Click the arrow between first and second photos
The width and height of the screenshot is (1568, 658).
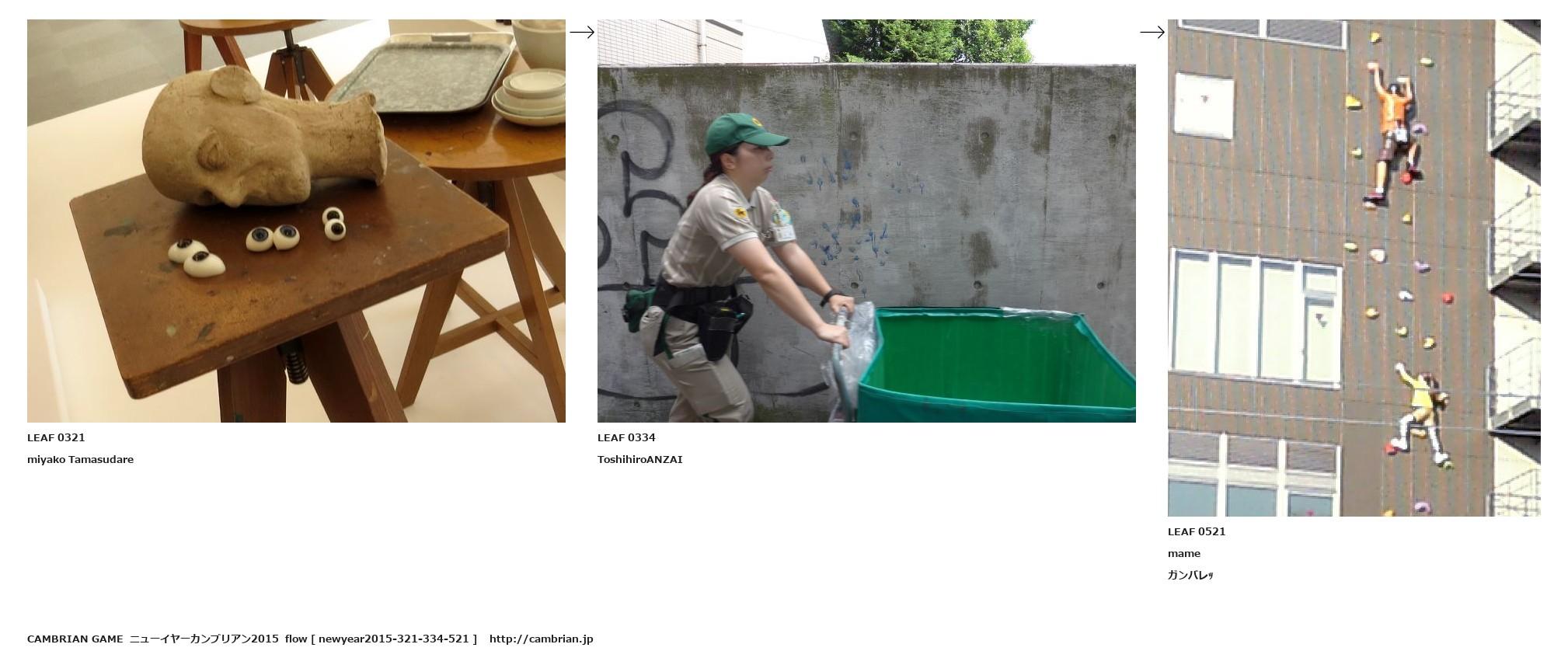click(582, 32)
